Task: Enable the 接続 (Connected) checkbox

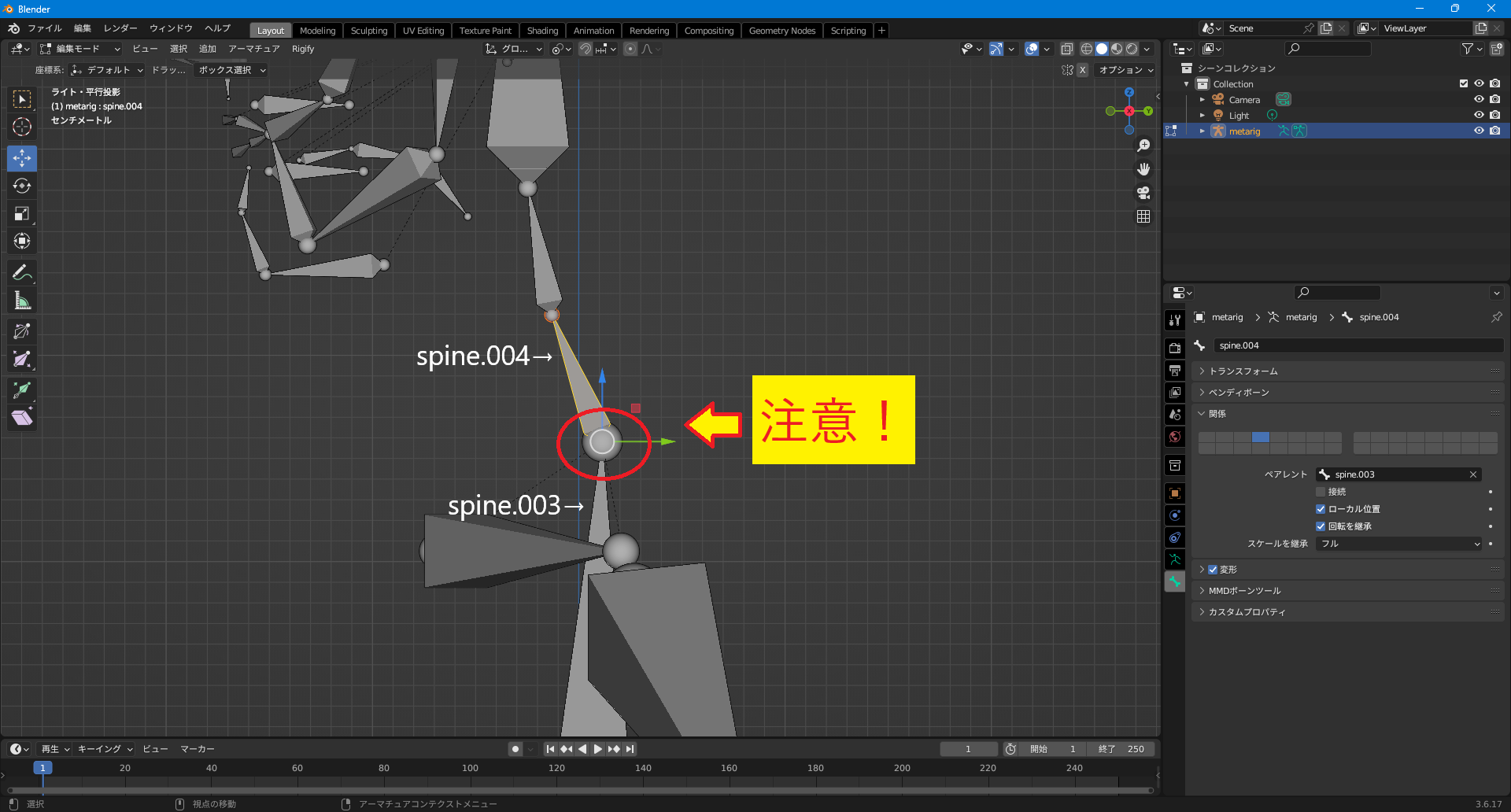Action: coord(1321,492)
